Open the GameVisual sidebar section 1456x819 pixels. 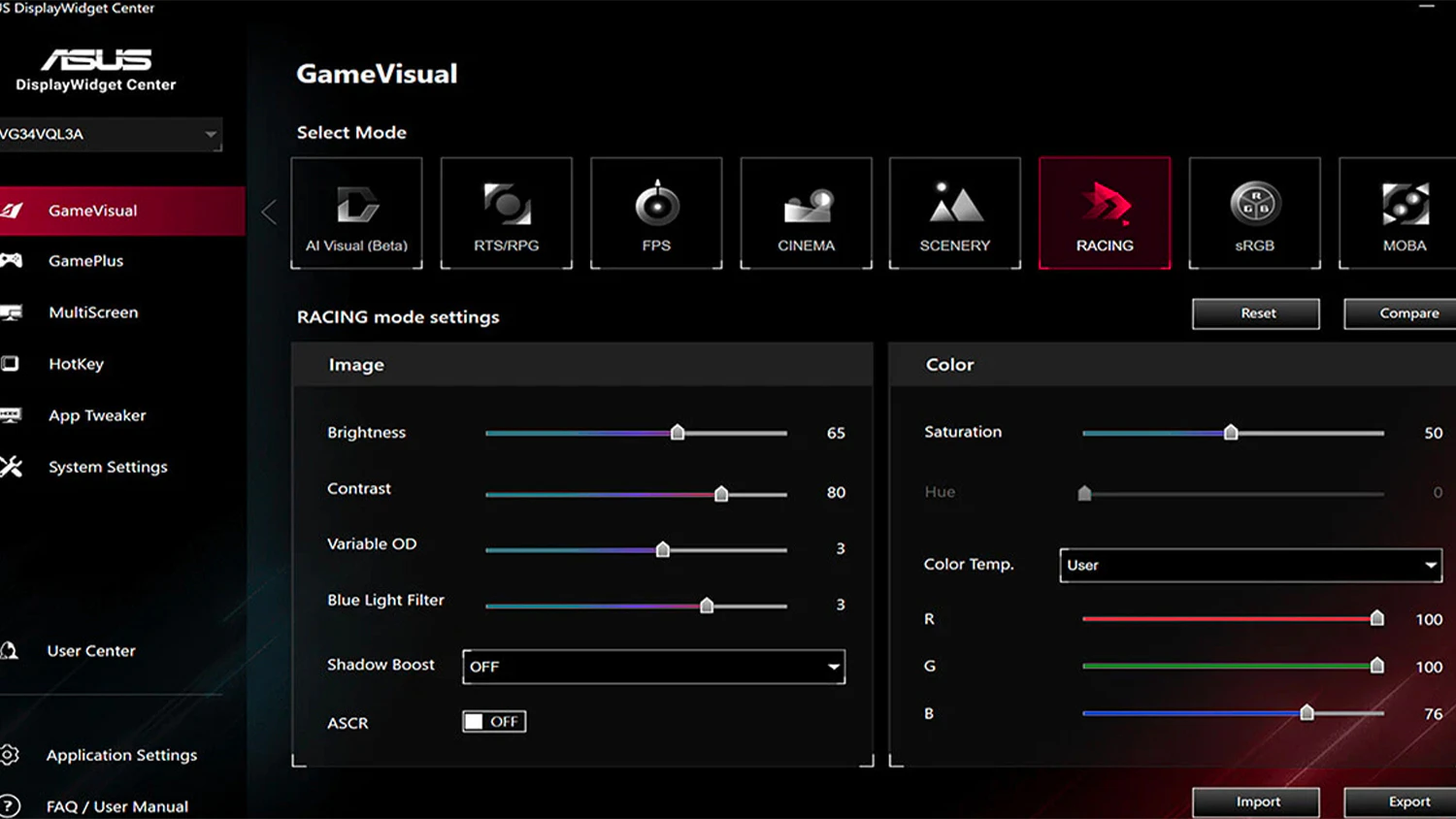pyautogui.click(x=122, y=211)
